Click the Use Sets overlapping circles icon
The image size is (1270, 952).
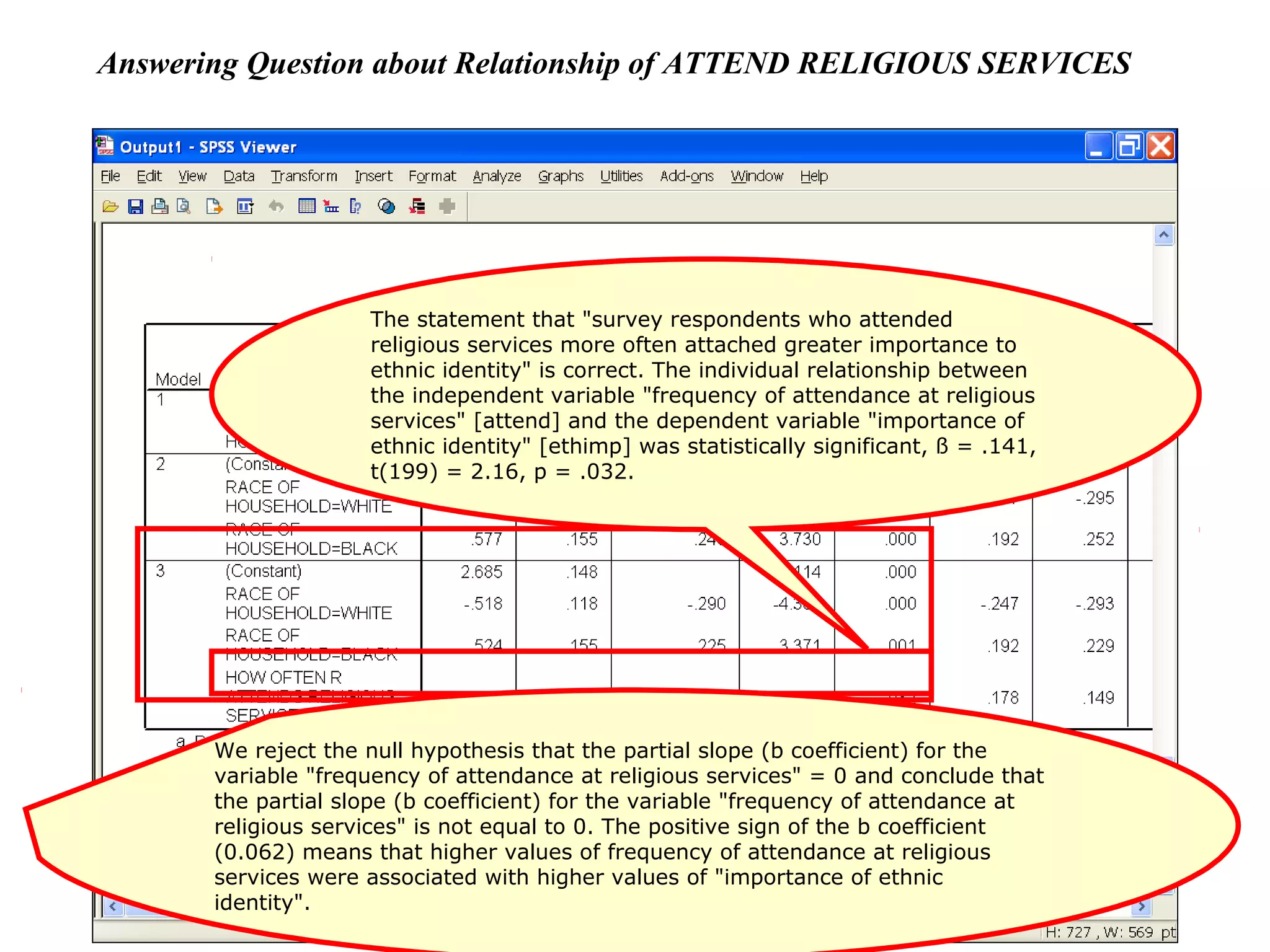[386, 206]
